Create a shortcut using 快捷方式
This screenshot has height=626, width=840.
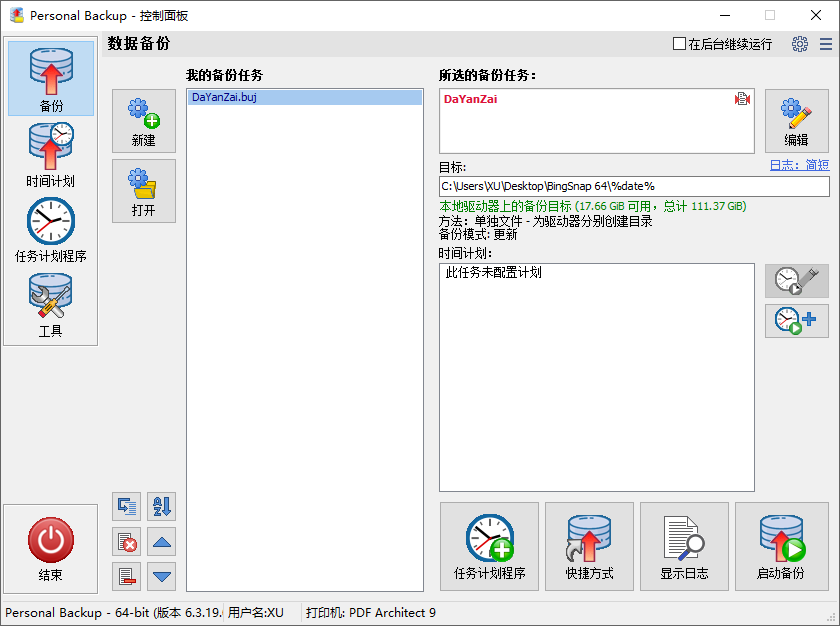[x=589, y=546]
